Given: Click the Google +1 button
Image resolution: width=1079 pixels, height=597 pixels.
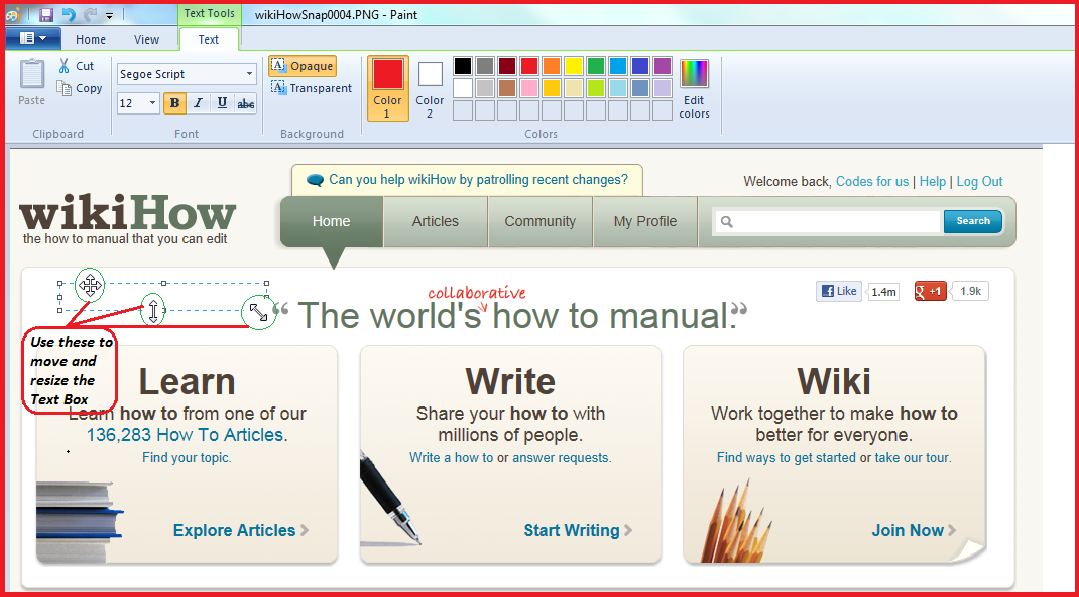Looking at the screenshot, I should pos(930,292).
